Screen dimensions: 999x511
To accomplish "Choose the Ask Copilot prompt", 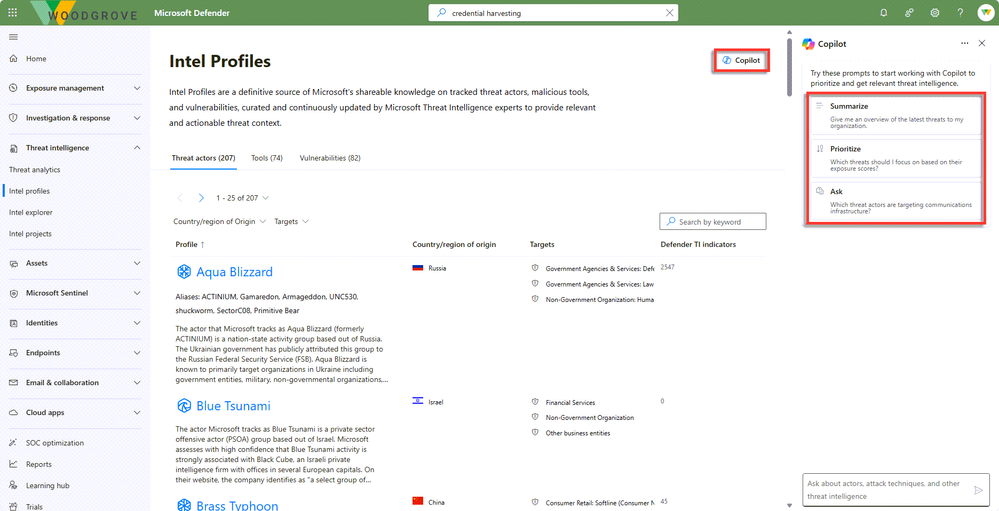I will 895,201.
